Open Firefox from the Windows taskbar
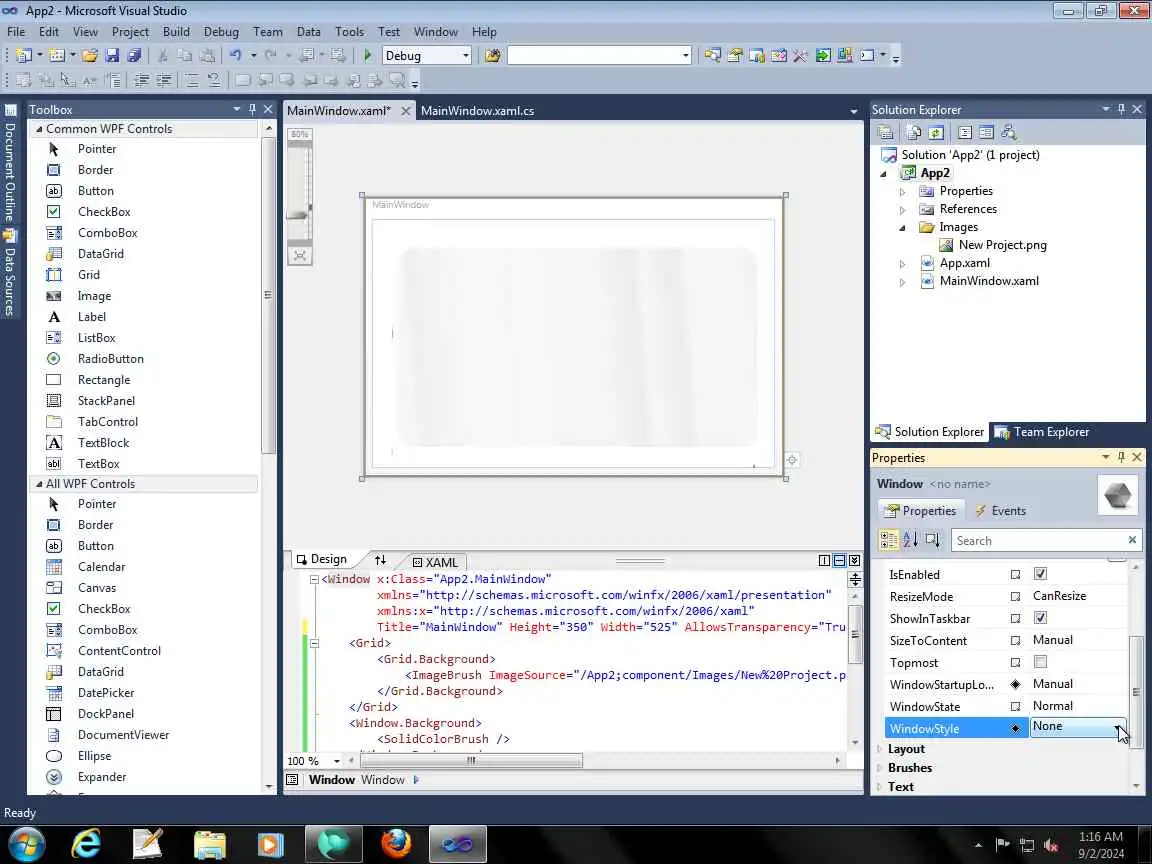Viewport: 1152px width, 864px height. (x=397, y=843)
